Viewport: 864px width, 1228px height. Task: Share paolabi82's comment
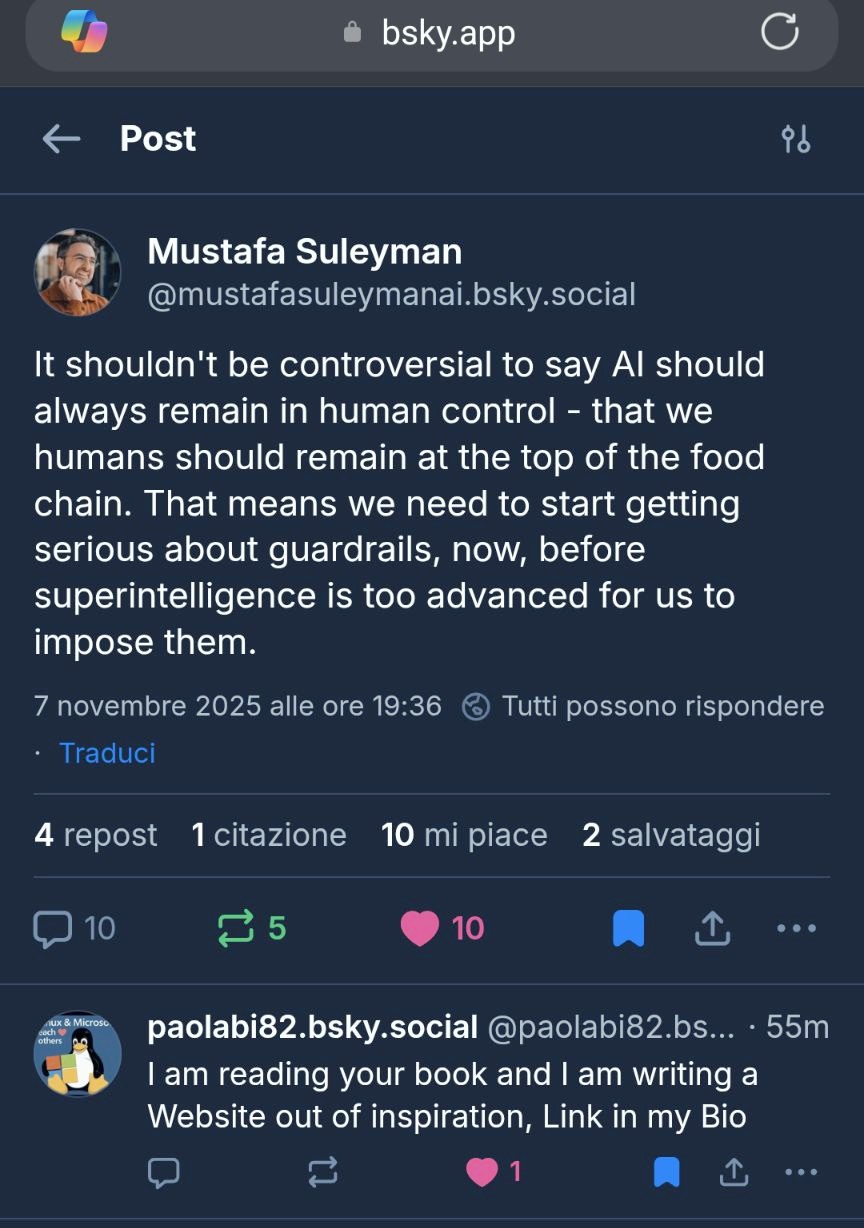pos(734,1171)
